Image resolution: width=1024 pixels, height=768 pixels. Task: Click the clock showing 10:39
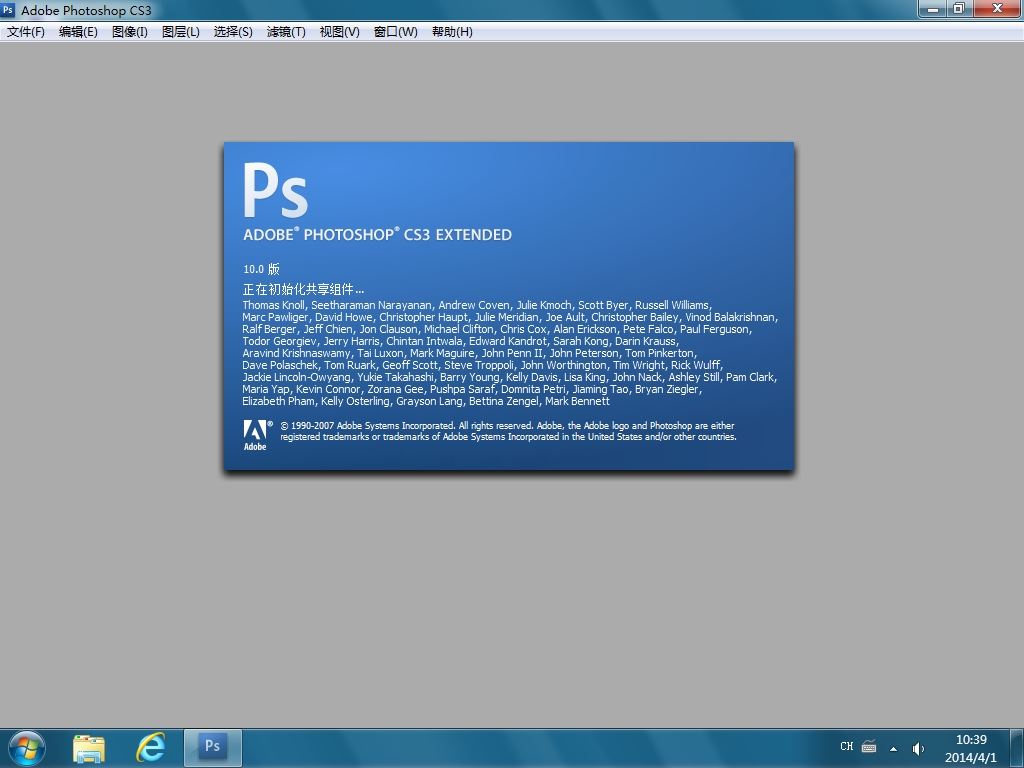pos(970,740)
